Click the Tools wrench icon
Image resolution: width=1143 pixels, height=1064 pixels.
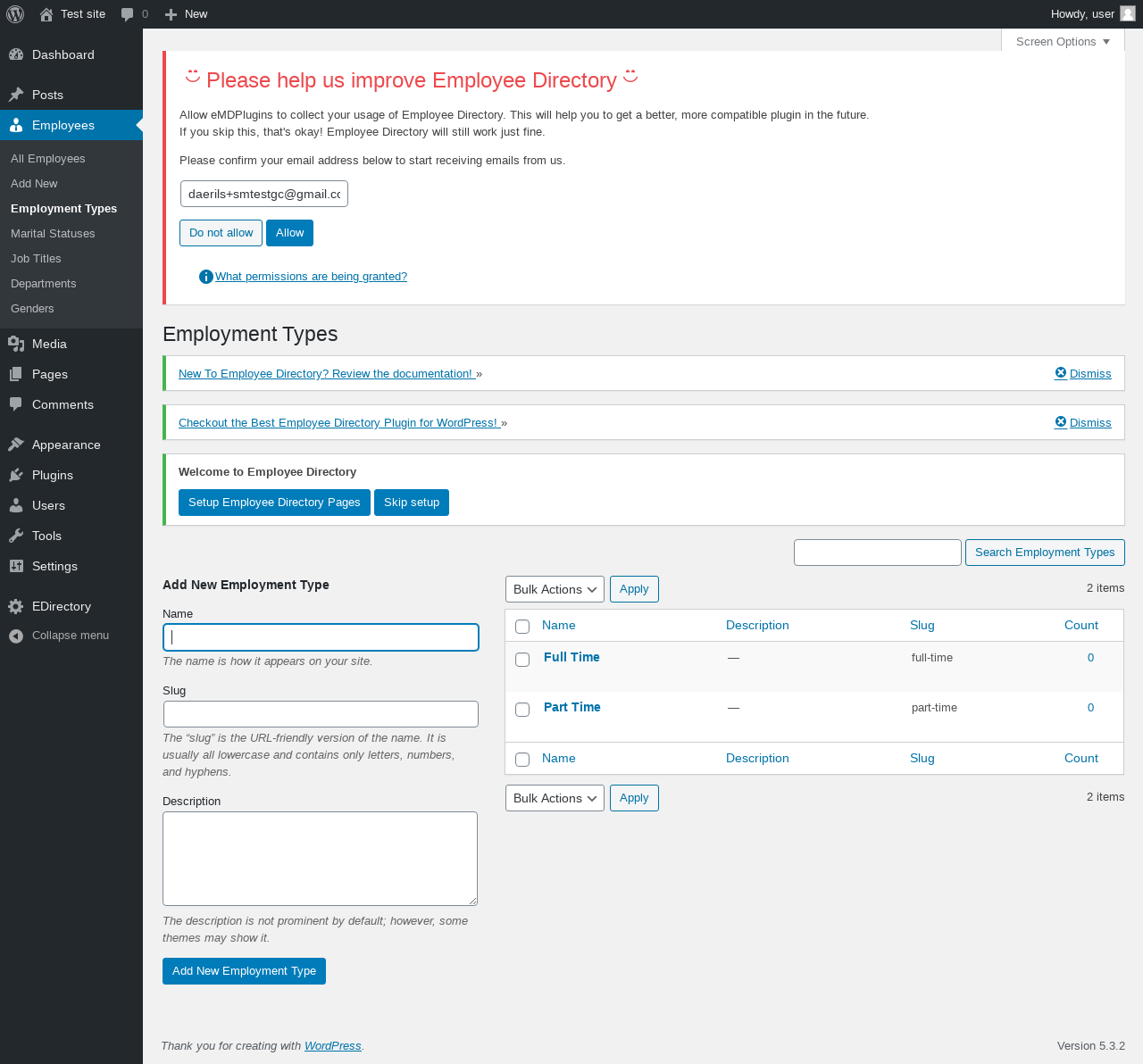pyautogui.click(x=16, y=536)
